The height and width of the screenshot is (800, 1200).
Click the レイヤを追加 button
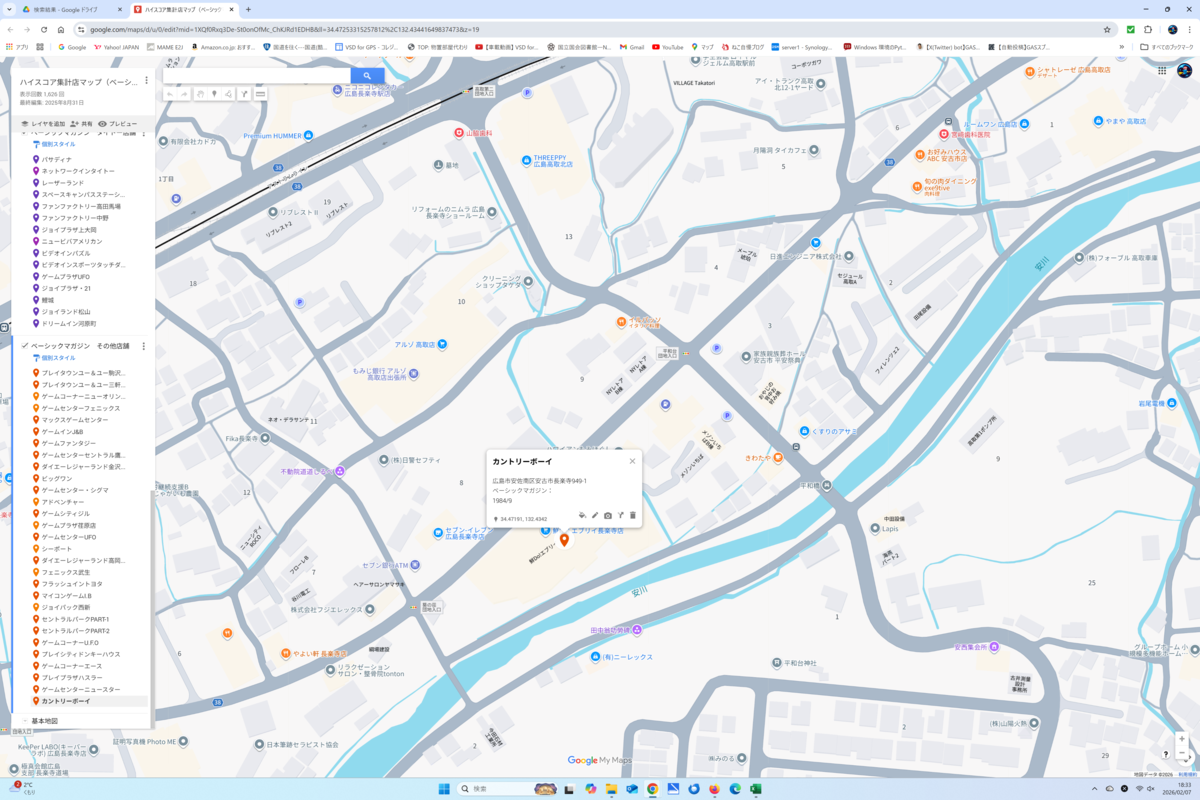pyautogui.click(x=43, y=123)
